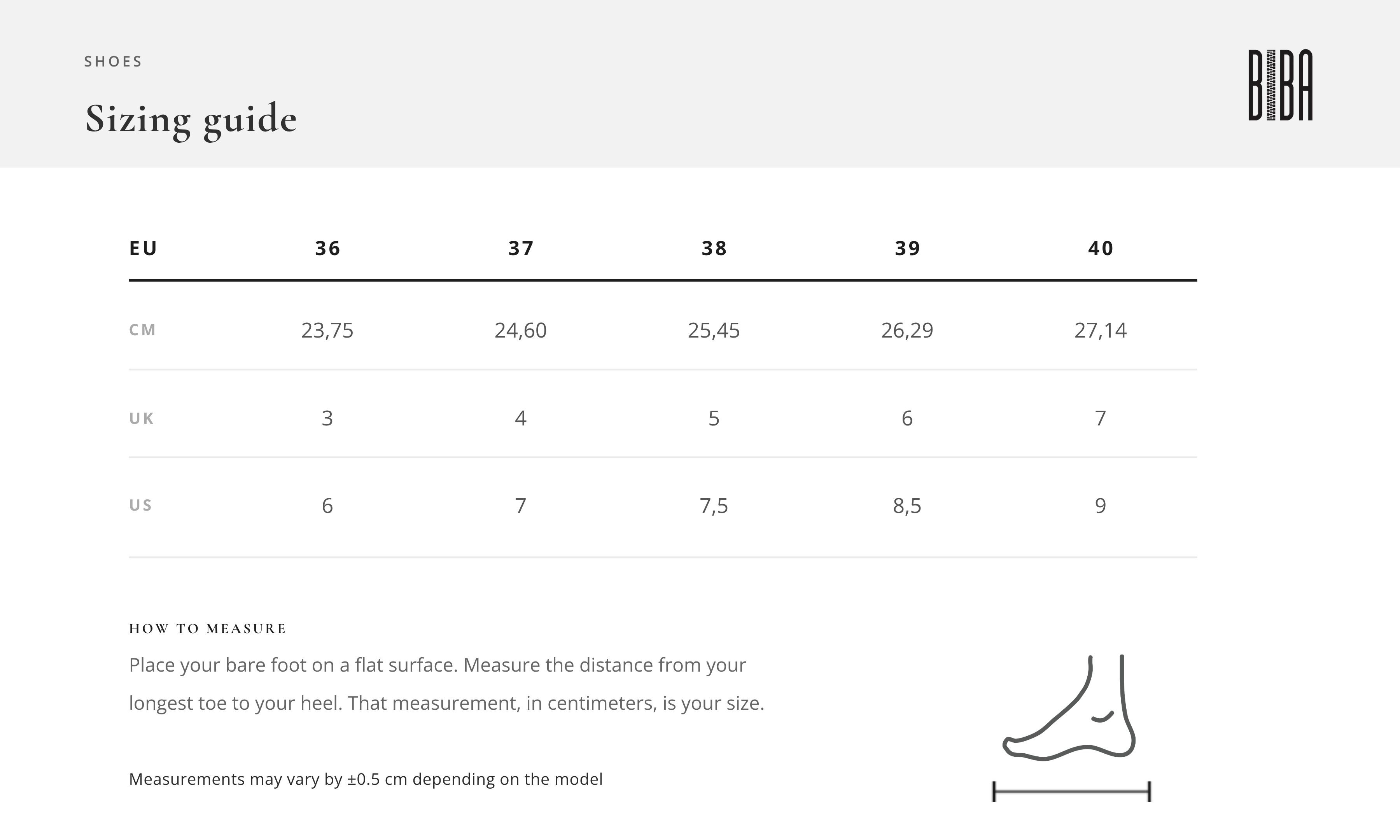Click the BIBA brand logo

click(1281, 86)
